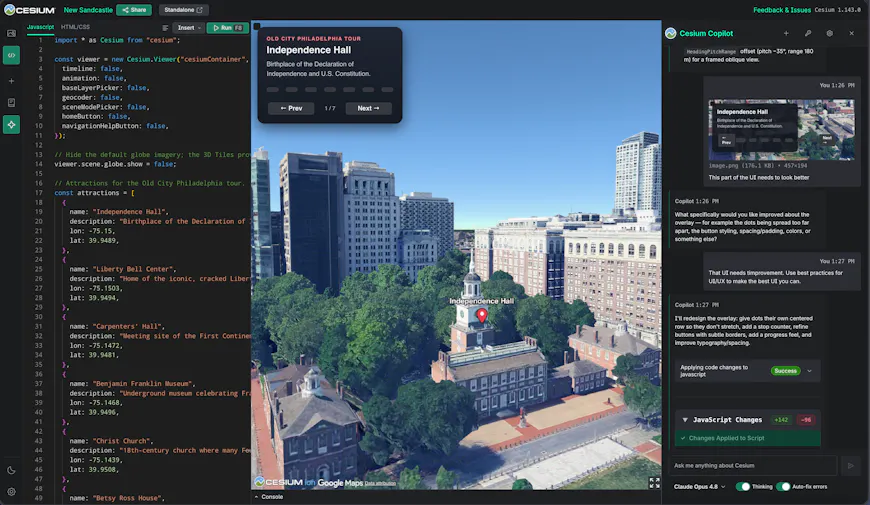870x505 pixels.
Task: Select the code editor icon in left sidebar
Action: (x=11, y=55)
